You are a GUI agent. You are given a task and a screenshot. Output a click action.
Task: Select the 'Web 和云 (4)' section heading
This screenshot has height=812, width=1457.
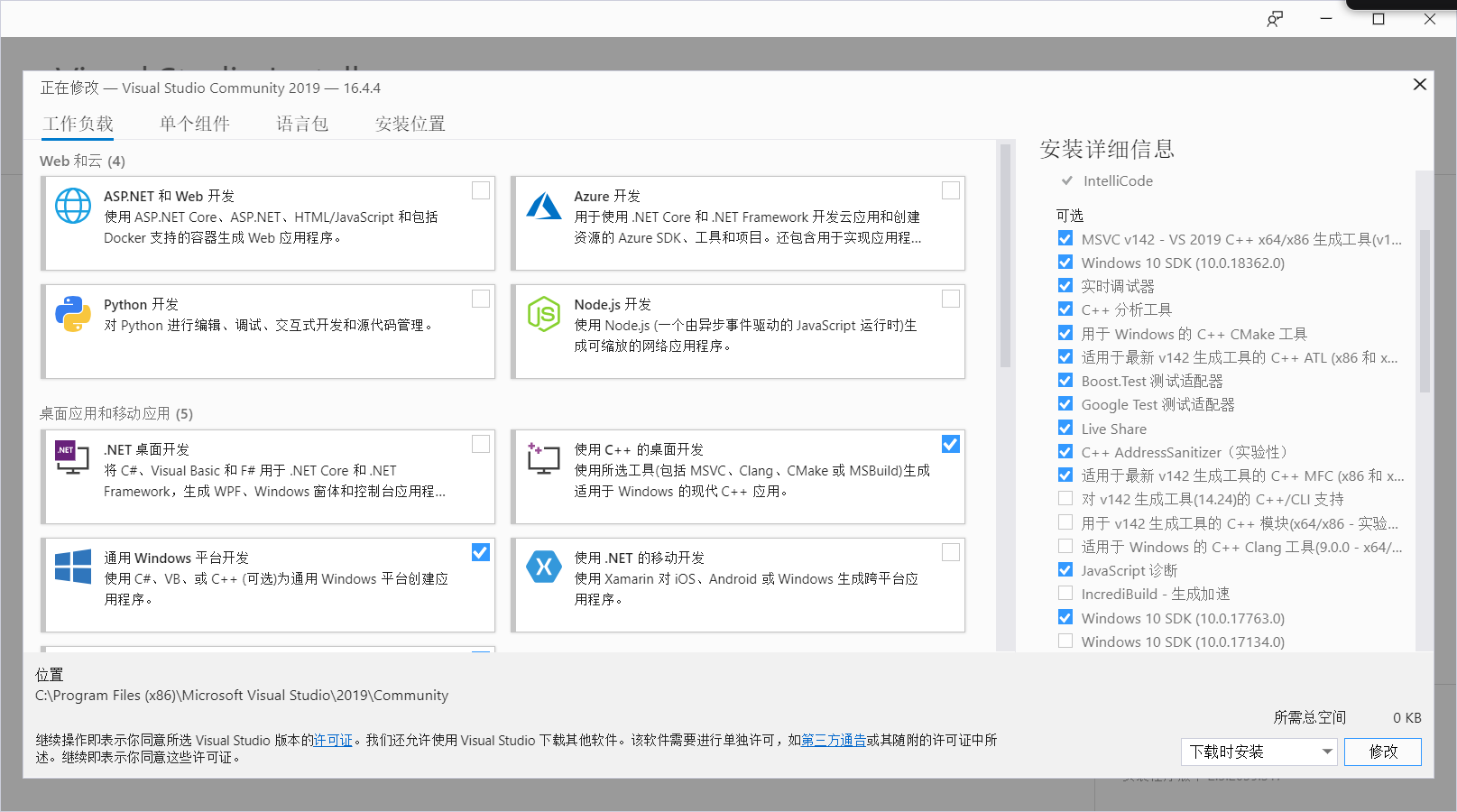pyautogui.click(x=82, y=161)
